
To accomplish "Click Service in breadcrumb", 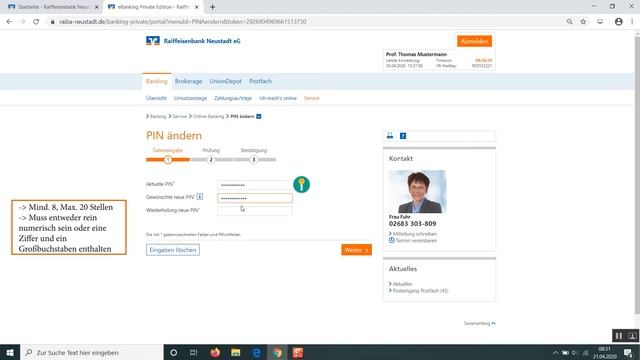I will (179, 116).
